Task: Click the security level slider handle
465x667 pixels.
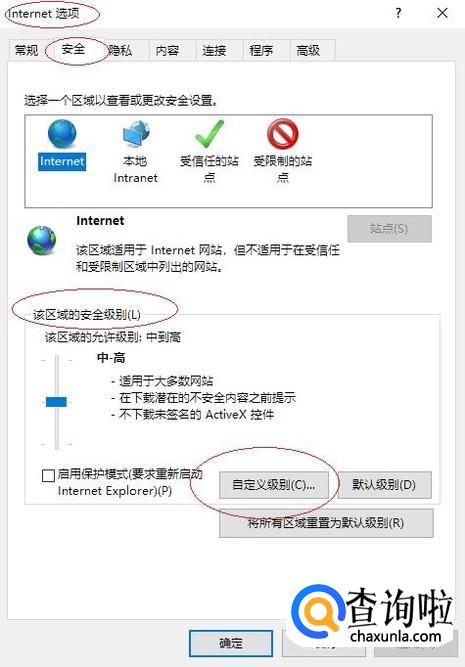Action: (x=56, y=402)
